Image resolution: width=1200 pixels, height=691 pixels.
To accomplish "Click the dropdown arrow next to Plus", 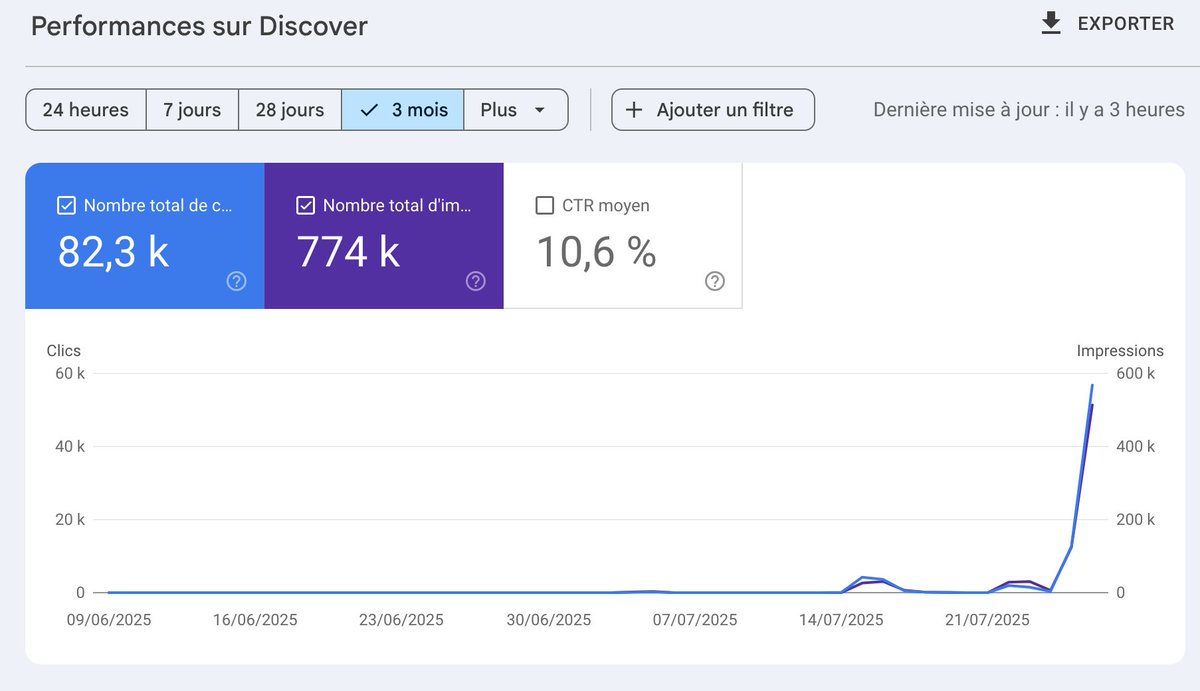I will tap(540, 110).
